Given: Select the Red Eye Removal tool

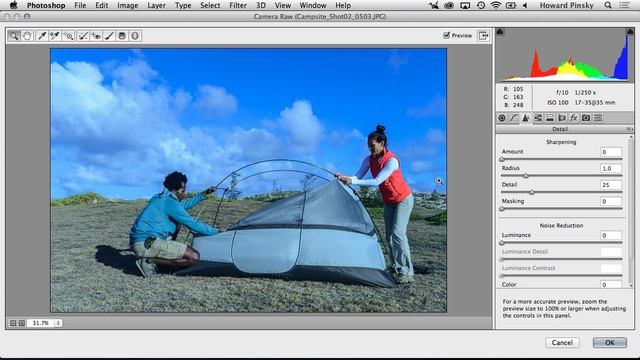Looking at the screenshot, I should point(96,36).
